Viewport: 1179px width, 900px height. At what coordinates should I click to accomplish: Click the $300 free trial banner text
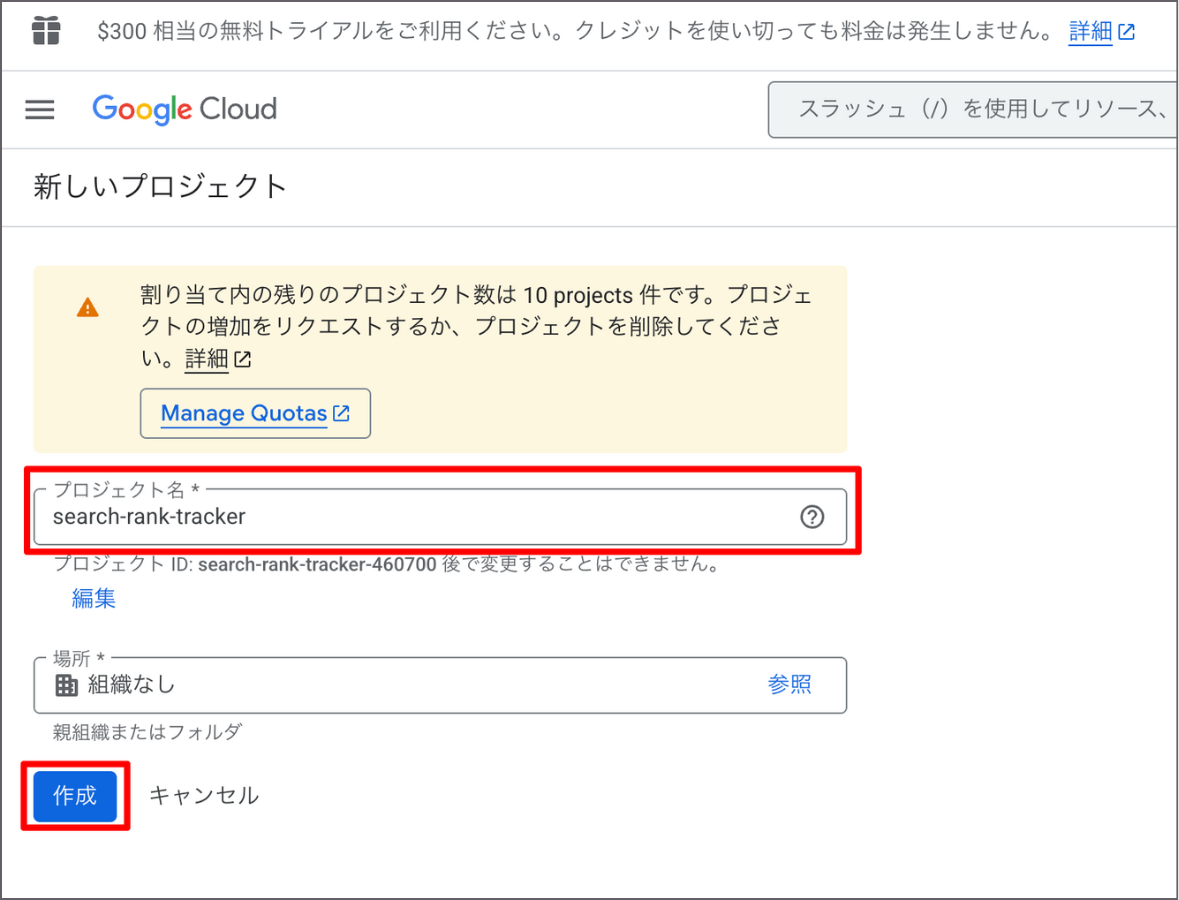tap(575, 32)
